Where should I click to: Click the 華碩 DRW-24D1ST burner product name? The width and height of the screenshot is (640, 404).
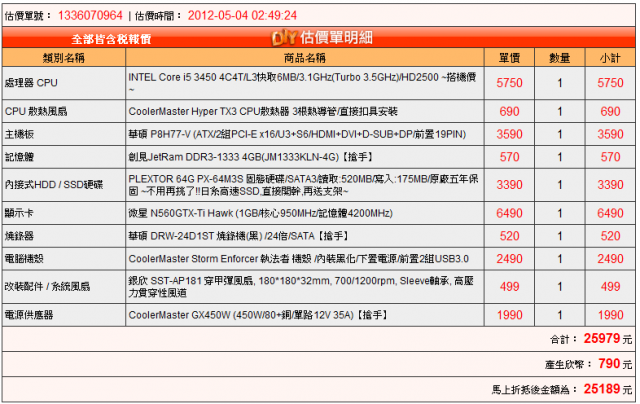pos(238,236)
